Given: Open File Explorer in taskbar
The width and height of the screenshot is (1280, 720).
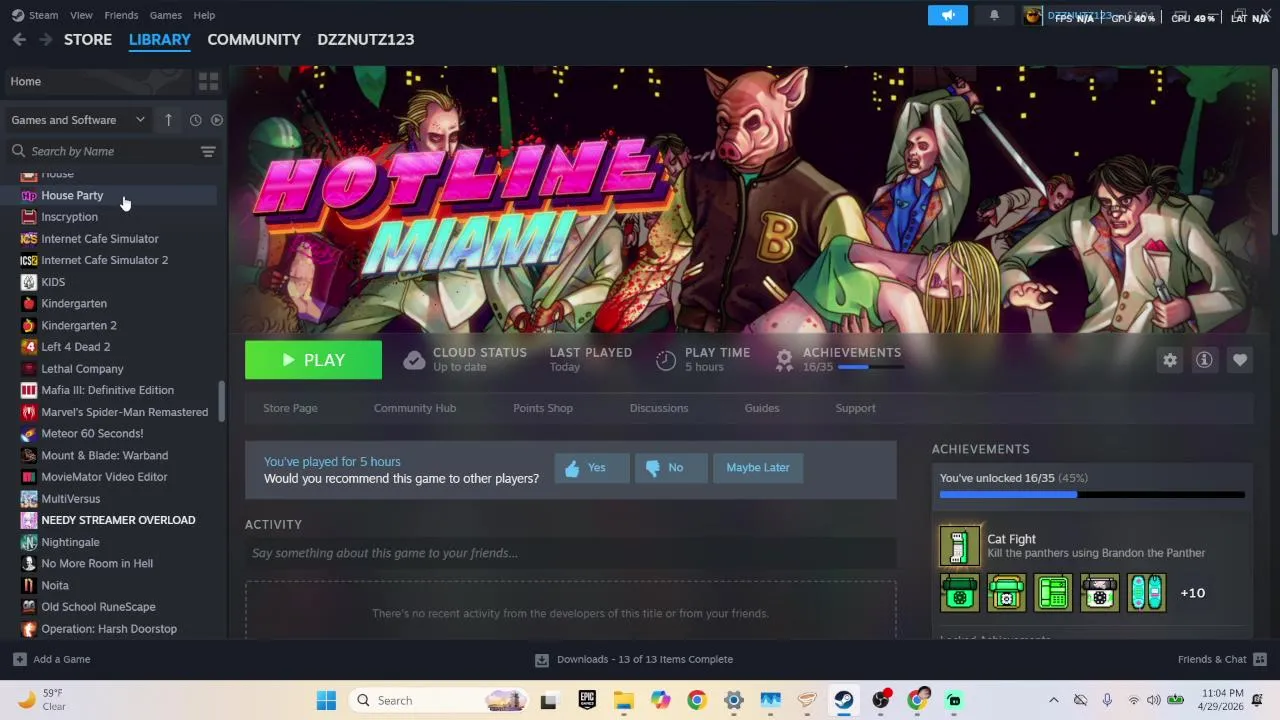Looking at the screenshot, I should pyautogui.click(x=623, y=700).
